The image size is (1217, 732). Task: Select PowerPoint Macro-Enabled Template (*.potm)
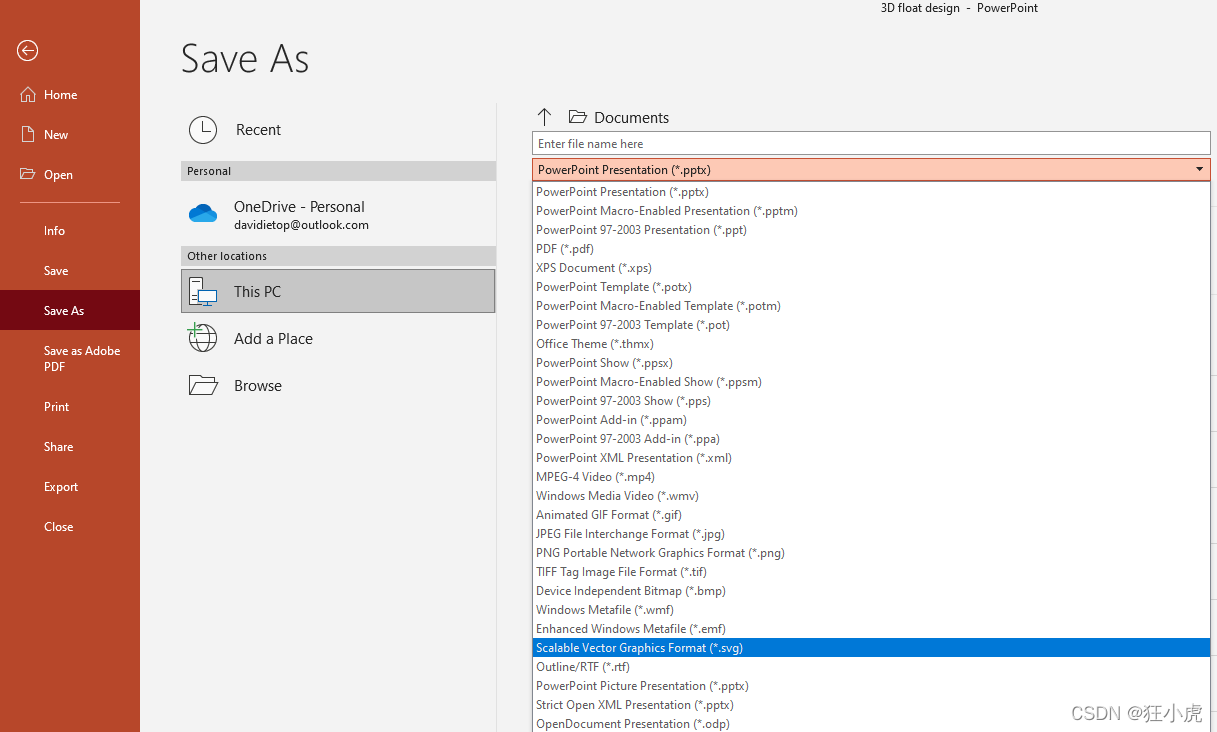coord(871,305)
